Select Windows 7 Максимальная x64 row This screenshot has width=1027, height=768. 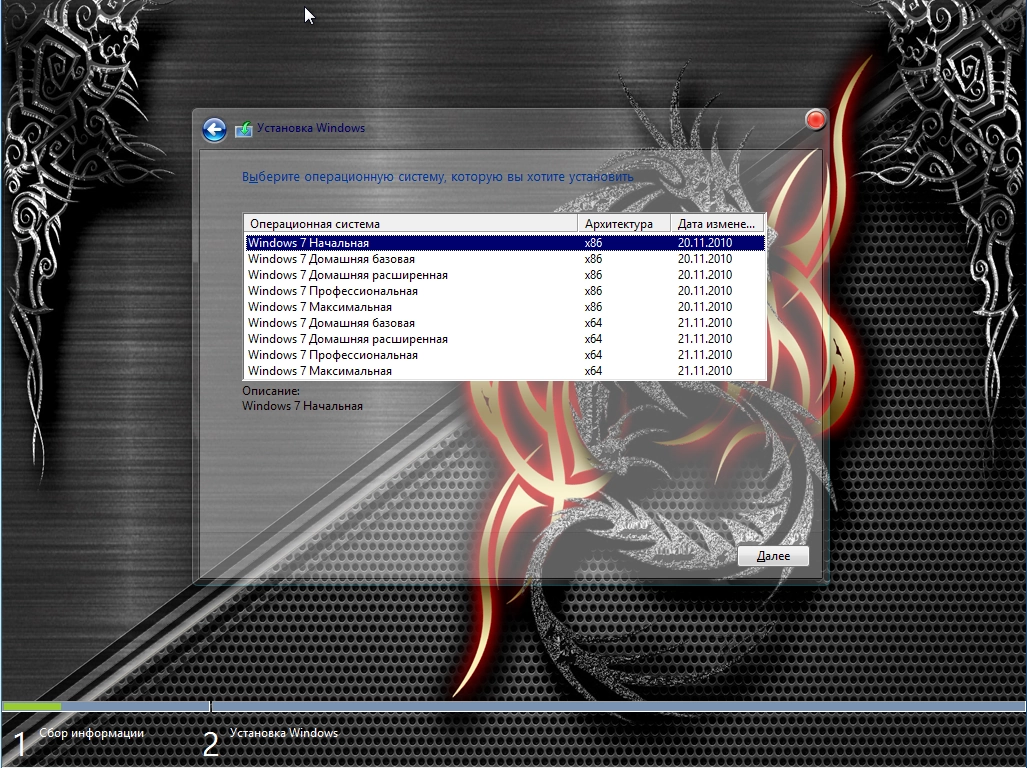point(505,371)
